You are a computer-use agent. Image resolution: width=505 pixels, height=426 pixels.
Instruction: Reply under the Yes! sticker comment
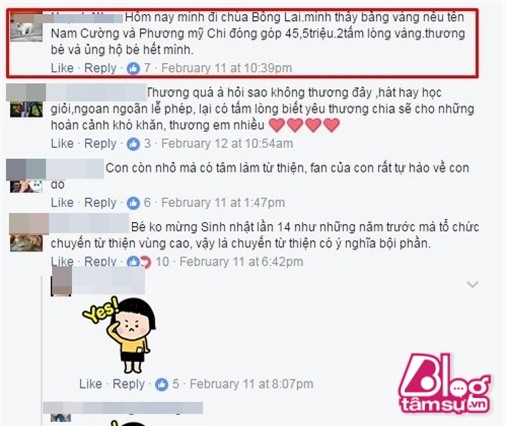pos(128,384)
